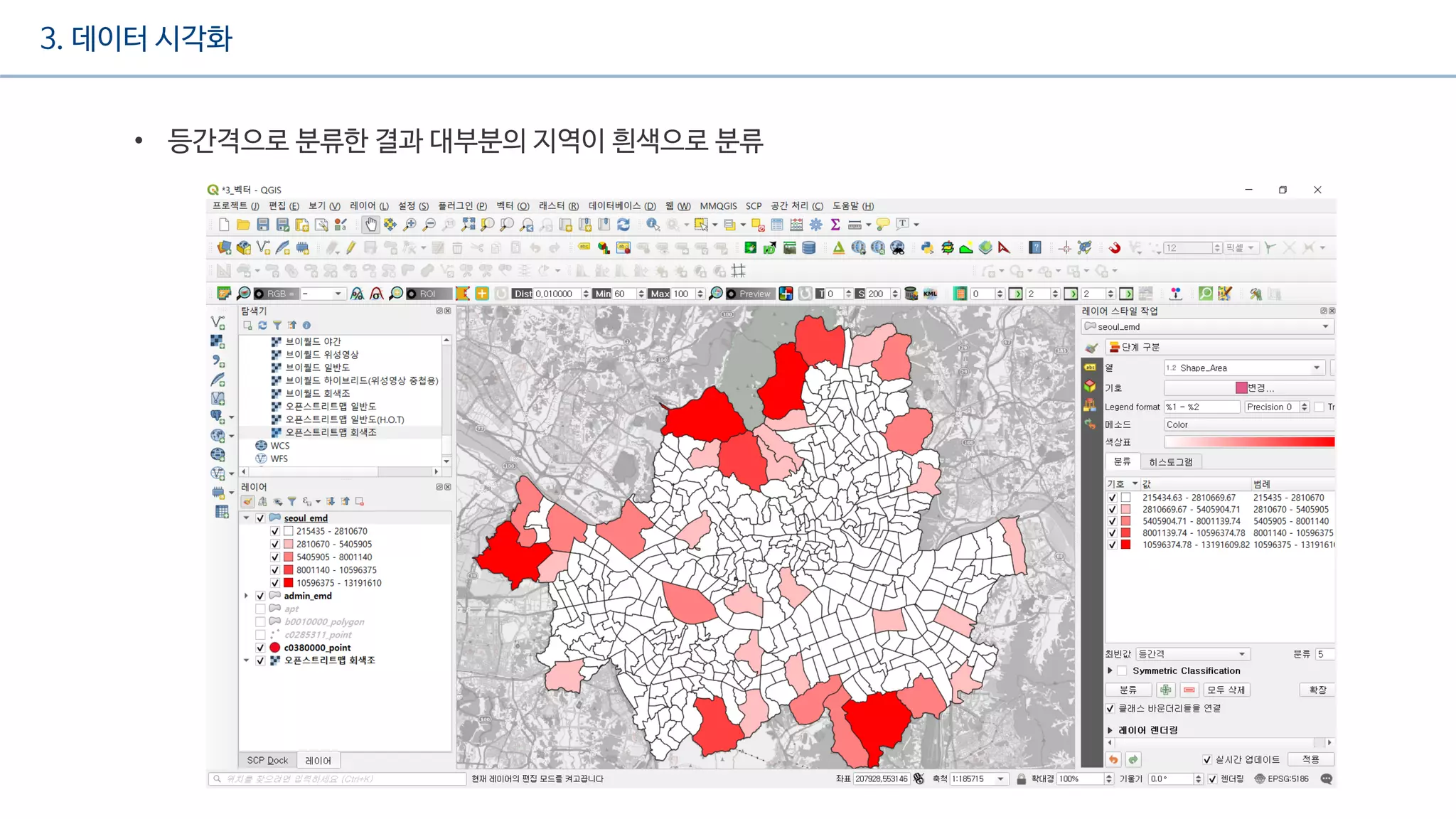1456x819 pixels.
Task: Open the 단계 구분 renderer type dropdown
Action: click(1219, 347)
